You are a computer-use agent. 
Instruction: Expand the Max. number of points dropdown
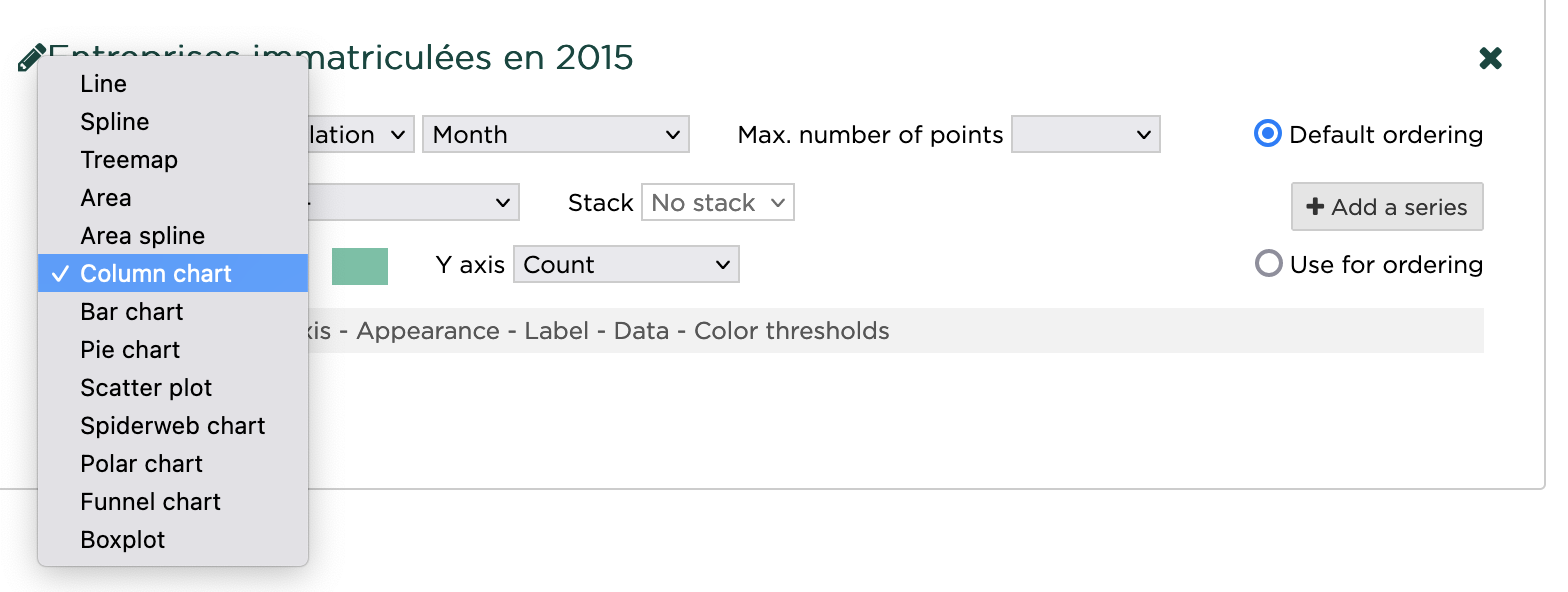(x=1085, y=135)
